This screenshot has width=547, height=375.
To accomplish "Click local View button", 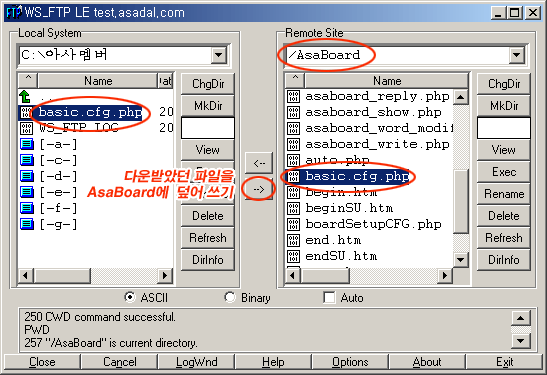I will (x=208, y=150).
